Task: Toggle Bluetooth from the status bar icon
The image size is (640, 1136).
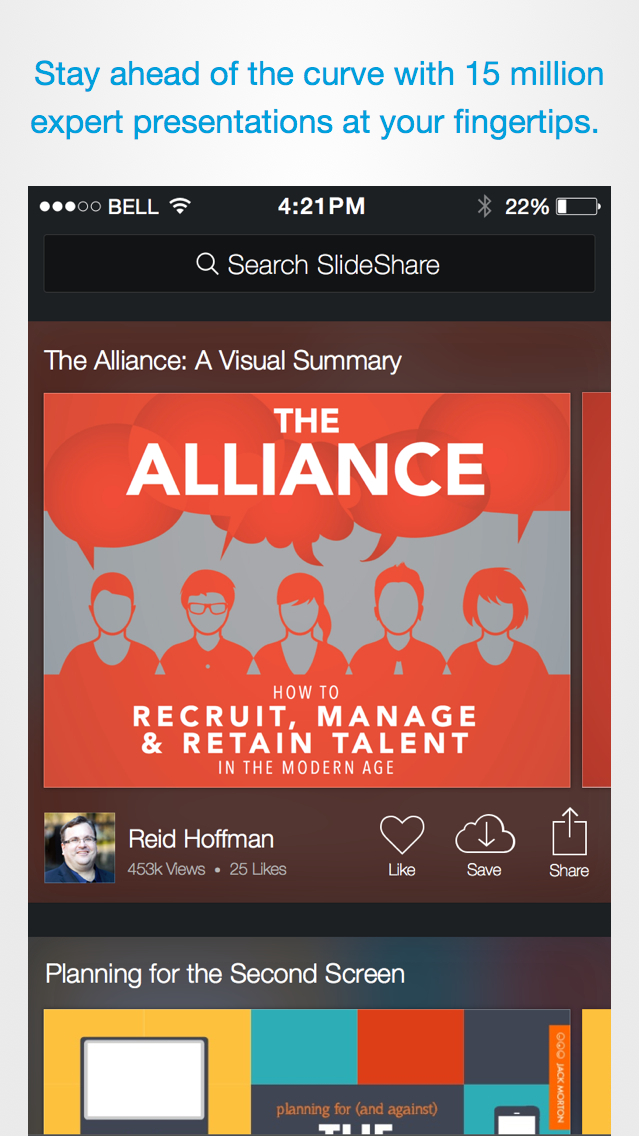Action: (485, 206)
